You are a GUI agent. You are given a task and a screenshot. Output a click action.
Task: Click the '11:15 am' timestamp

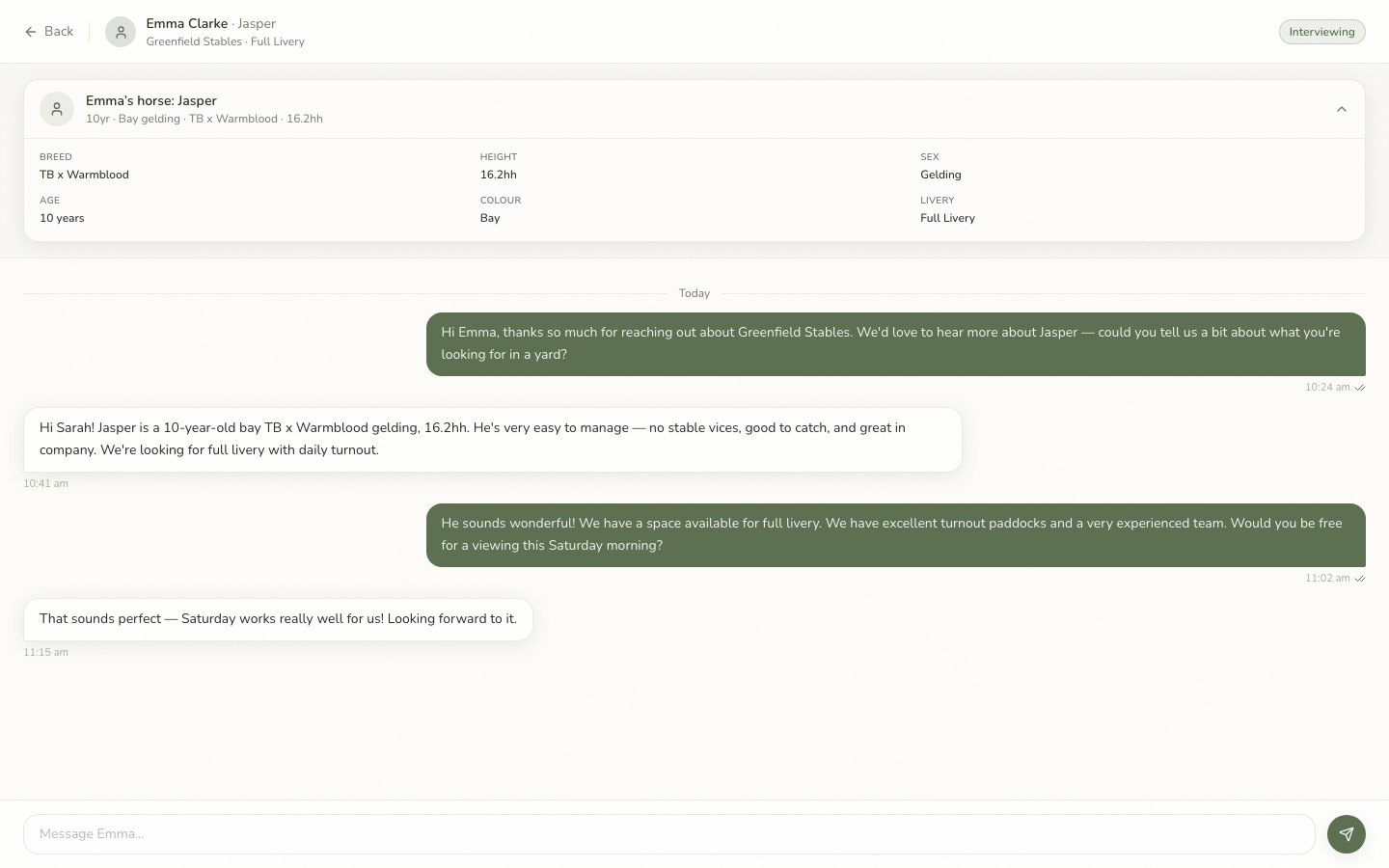click(x=45, y=652)
